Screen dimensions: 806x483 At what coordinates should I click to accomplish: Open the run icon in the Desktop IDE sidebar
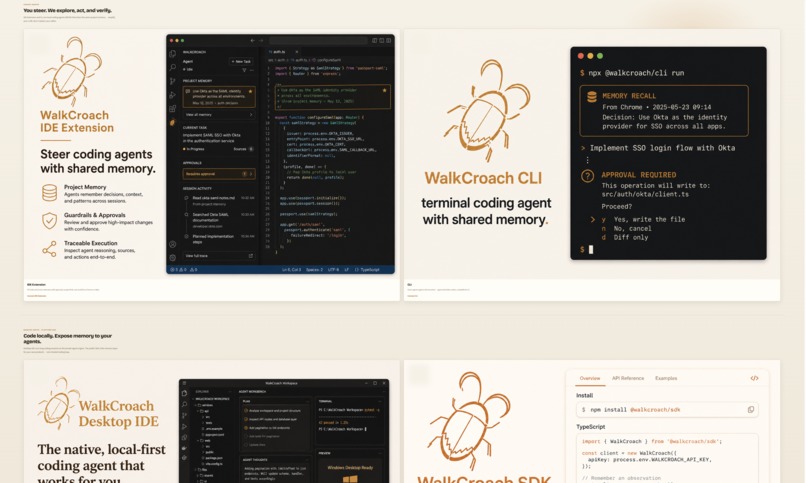pos(185,426)
